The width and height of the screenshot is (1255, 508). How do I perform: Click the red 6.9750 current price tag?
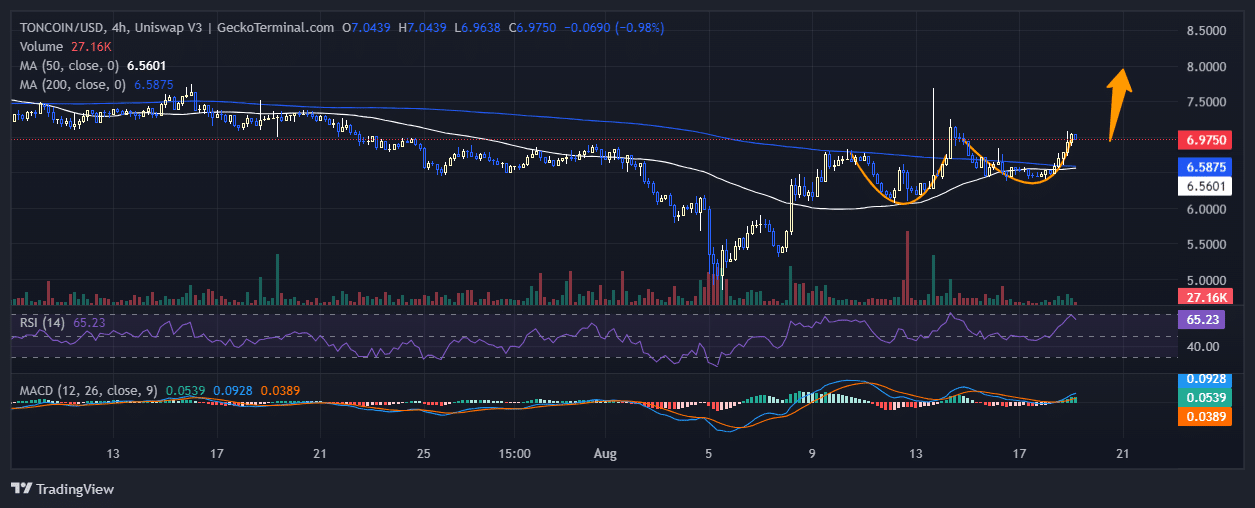pyautogui.click(x=1204, y=140)
